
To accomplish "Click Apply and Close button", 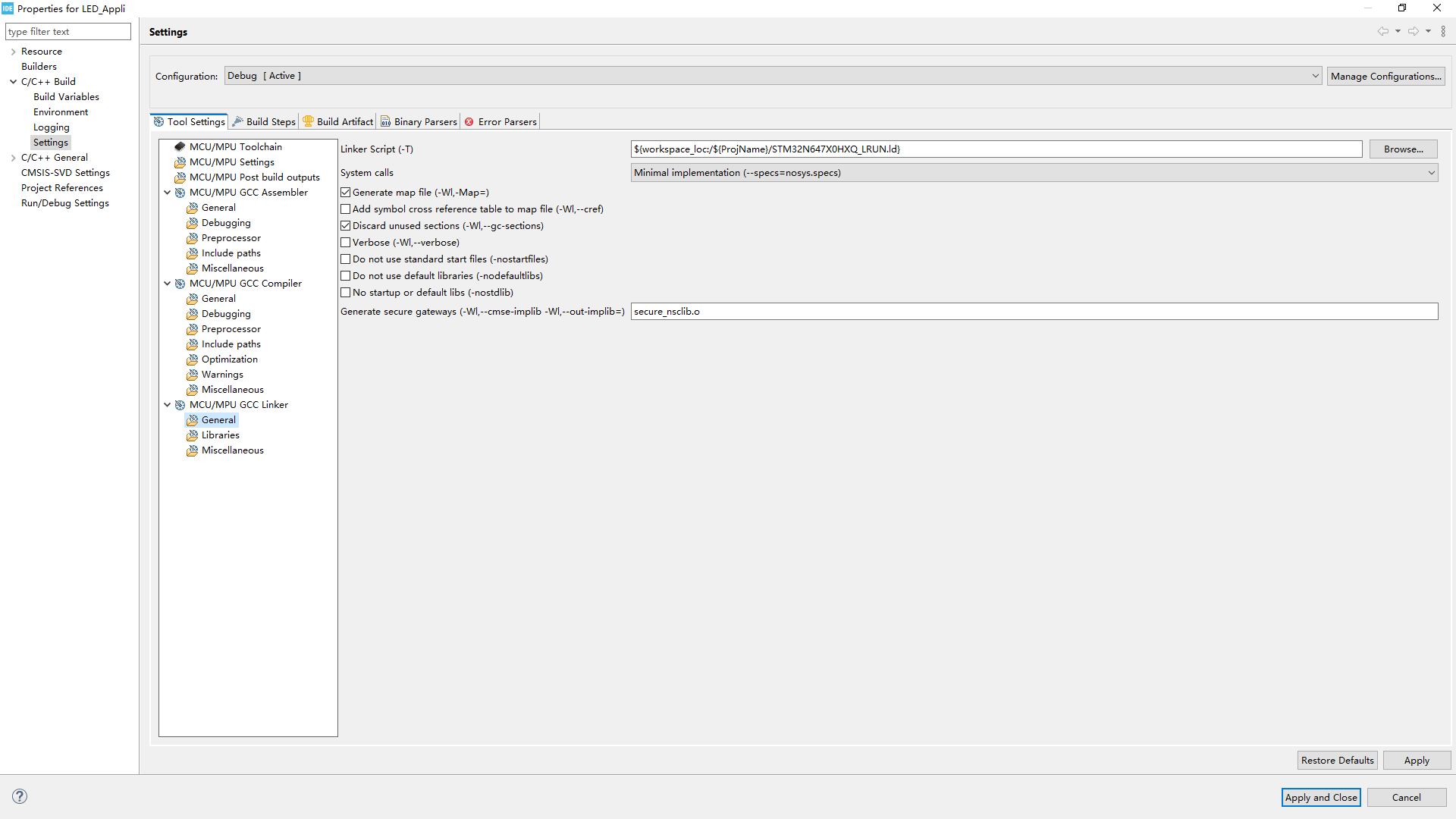I will (x=1321, y=797).
